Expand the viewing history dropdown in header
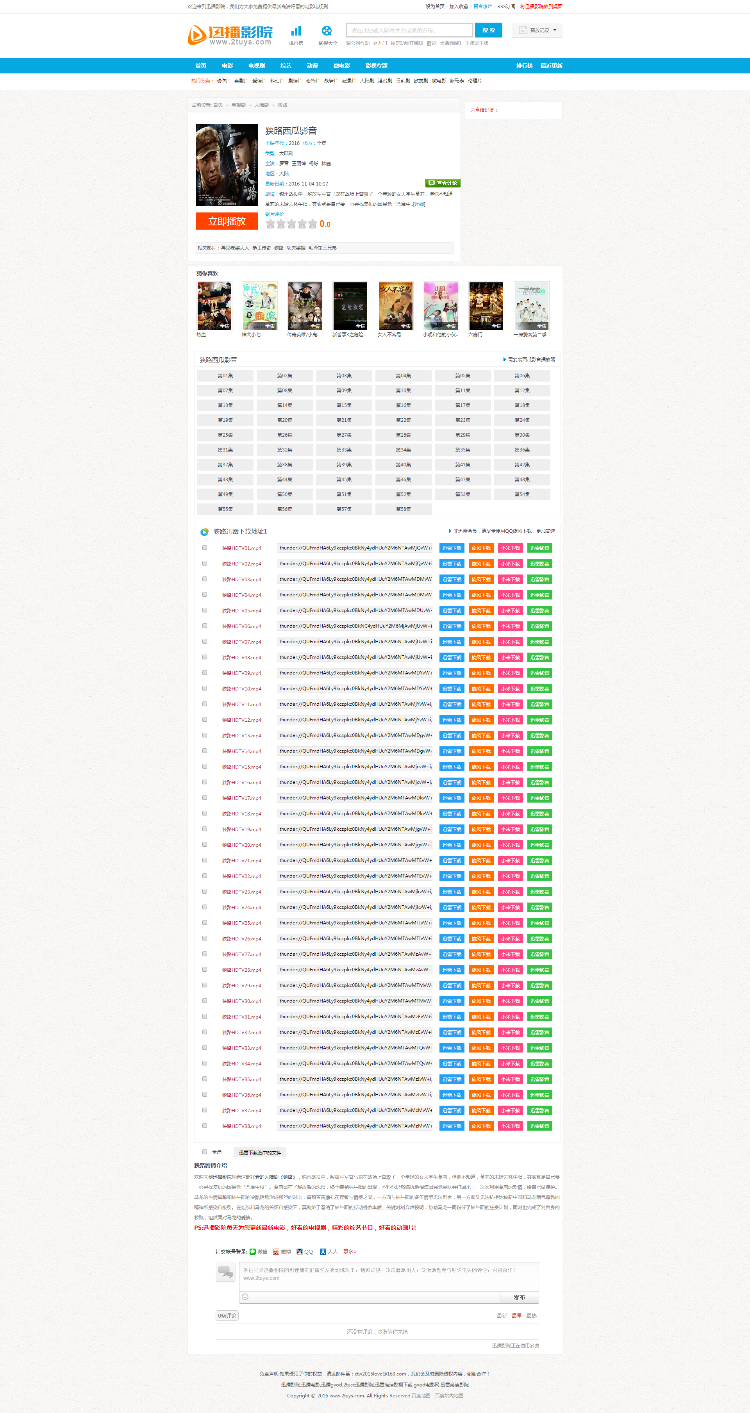Image resolution: width=750 pixels, height=1413 pixels. point(537,31)
